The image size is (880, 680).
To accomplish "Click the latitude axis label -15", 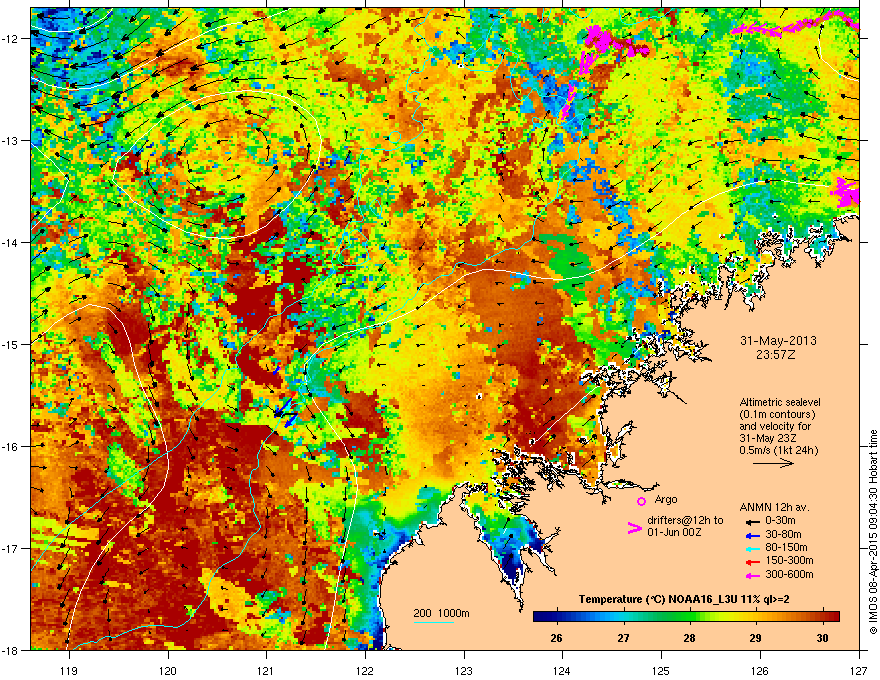I will (x=10, y=344).
